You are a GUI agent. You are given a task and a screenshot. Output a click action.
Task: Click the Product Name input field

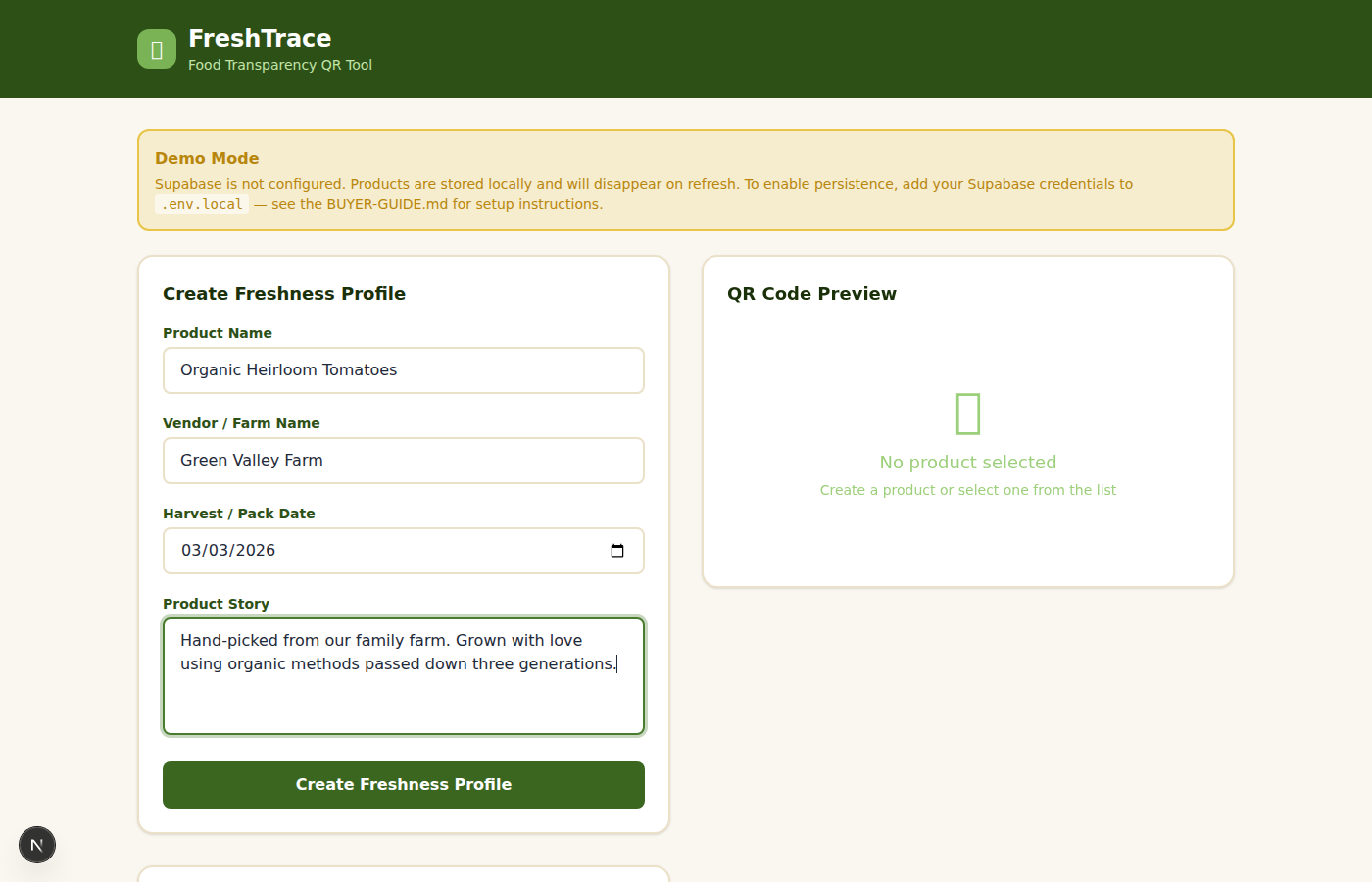(x=403, y=370)
